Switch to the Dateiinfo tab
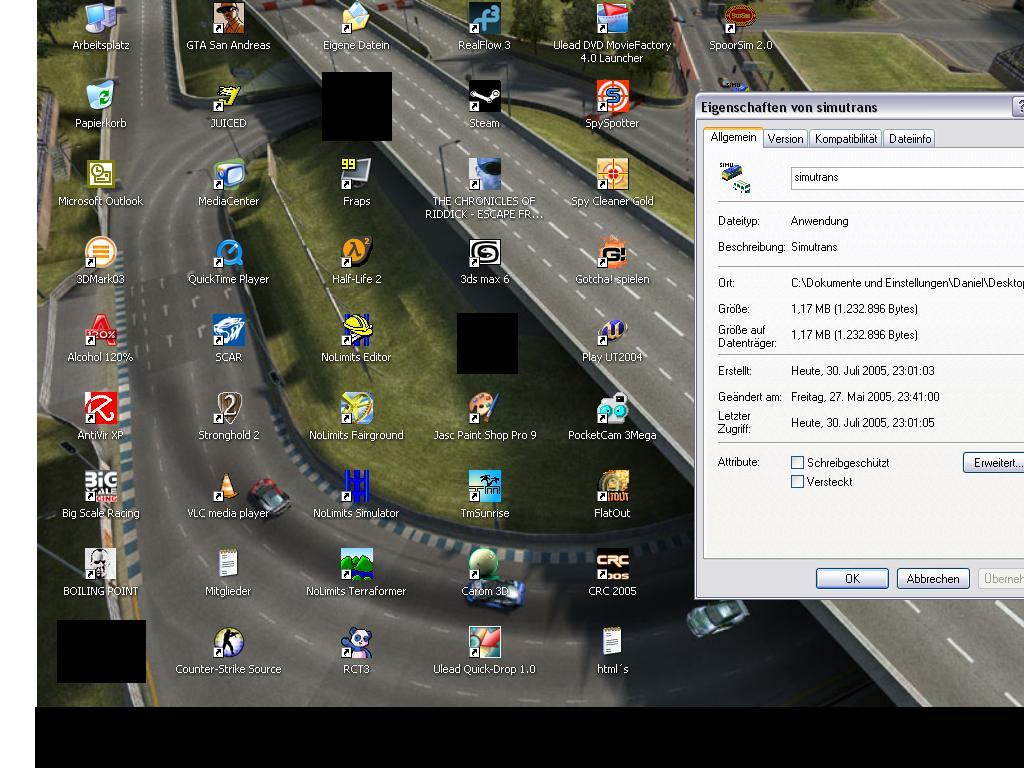 coord(910,139)
